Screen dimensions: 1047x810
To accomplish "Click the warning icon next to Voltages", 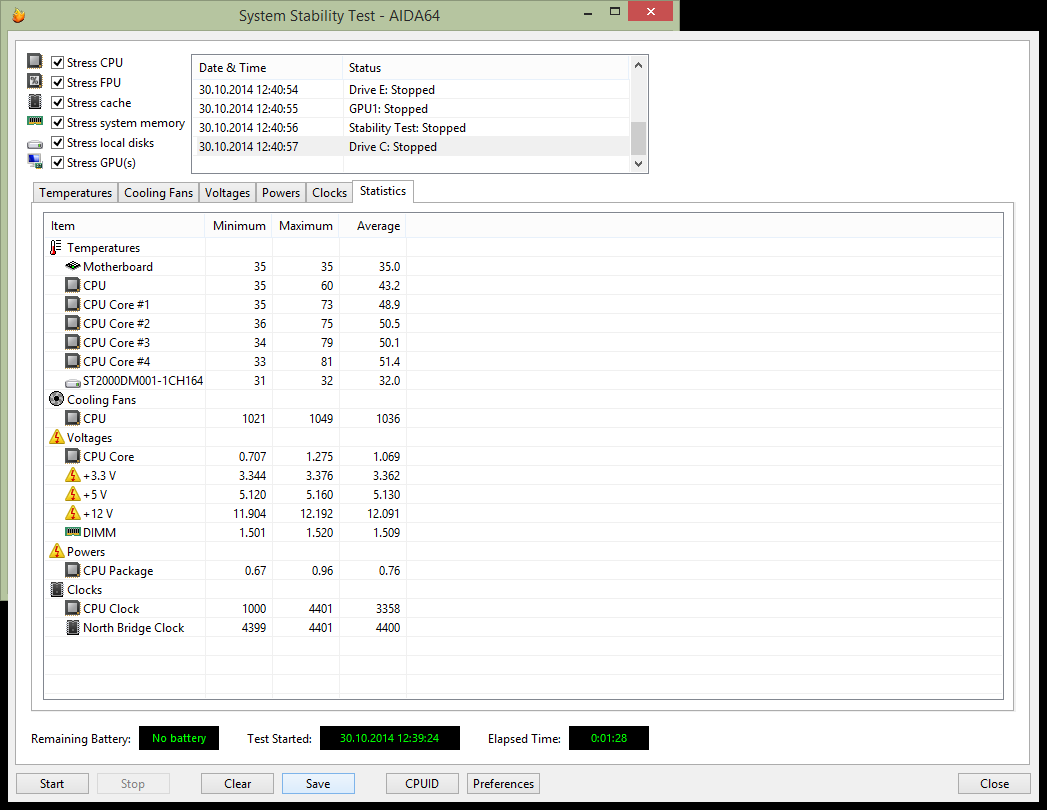I will [57, 437].
